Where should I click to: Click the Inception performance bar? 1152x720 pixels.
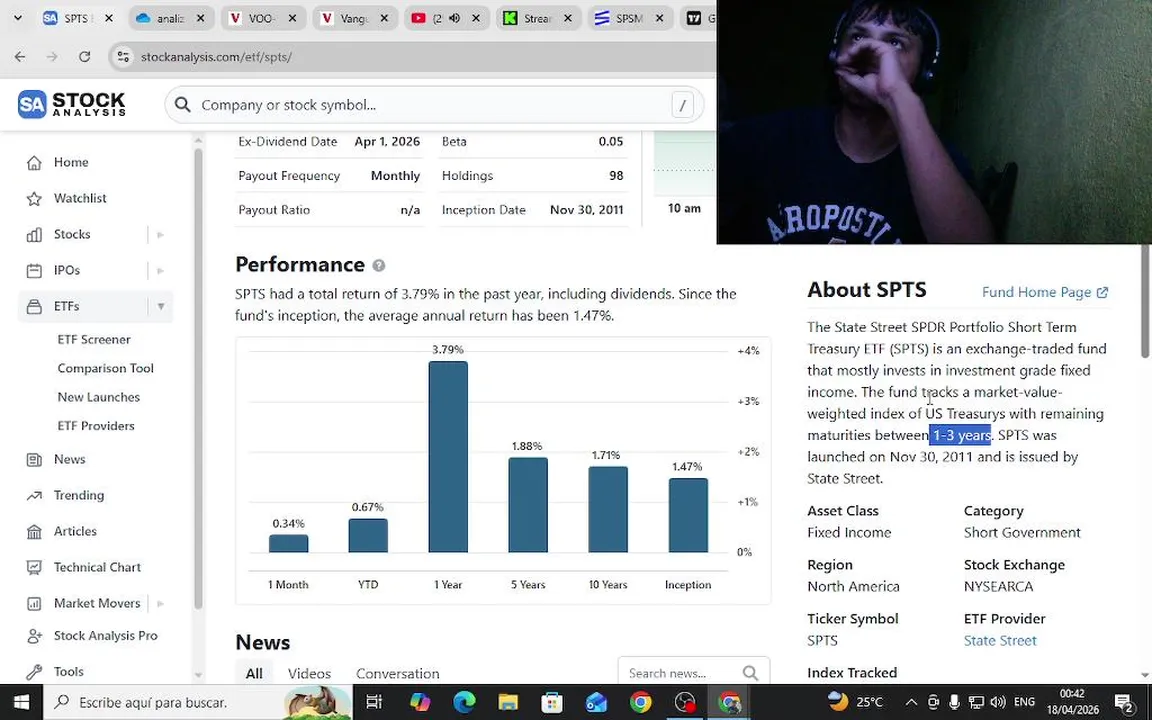click(x=688, y=515)
